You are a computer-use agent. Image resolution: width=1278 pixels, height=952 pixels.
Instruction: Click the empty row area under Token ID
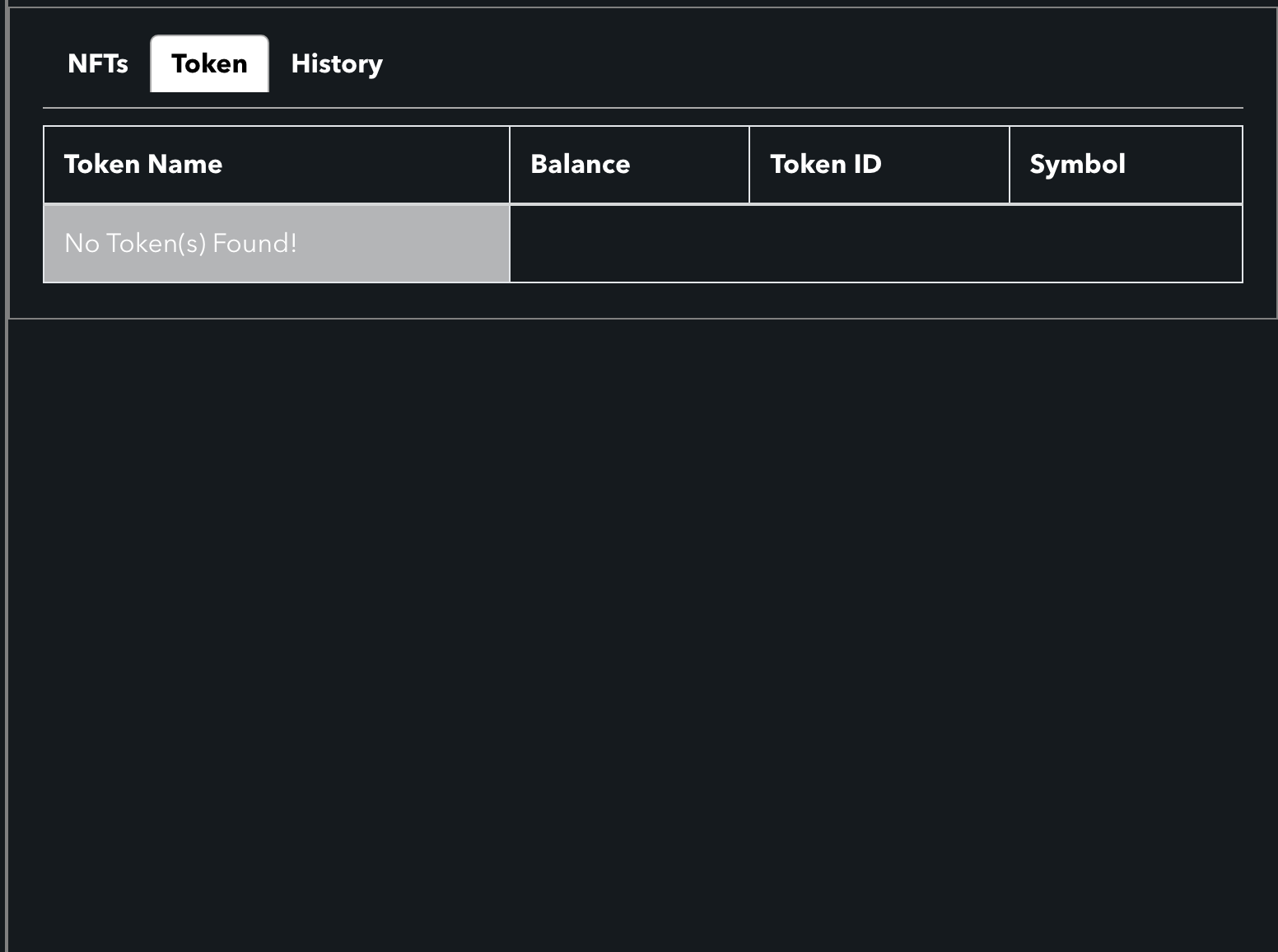[x=879, y=244]
